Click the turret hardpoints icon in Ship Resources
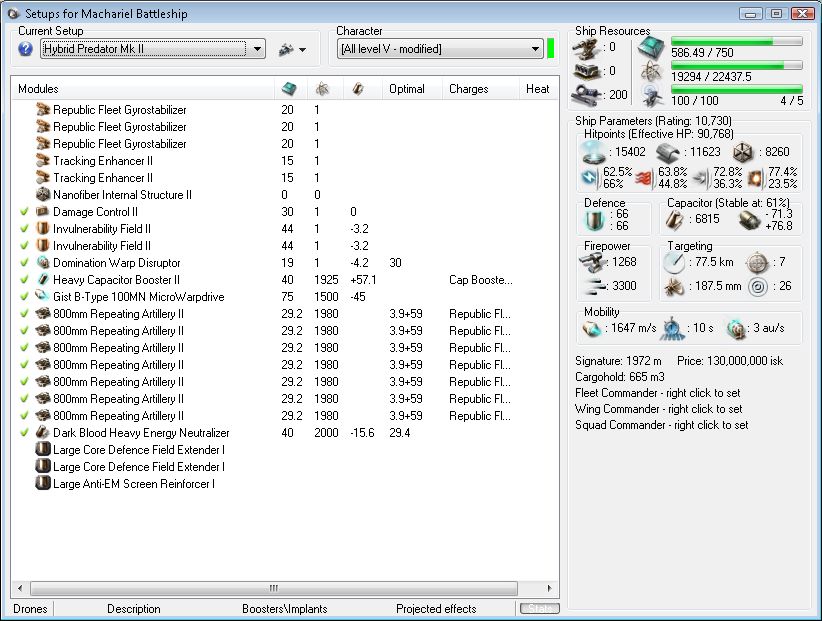The width and height of the screenshot is (822, 621). tap(587, 48)
